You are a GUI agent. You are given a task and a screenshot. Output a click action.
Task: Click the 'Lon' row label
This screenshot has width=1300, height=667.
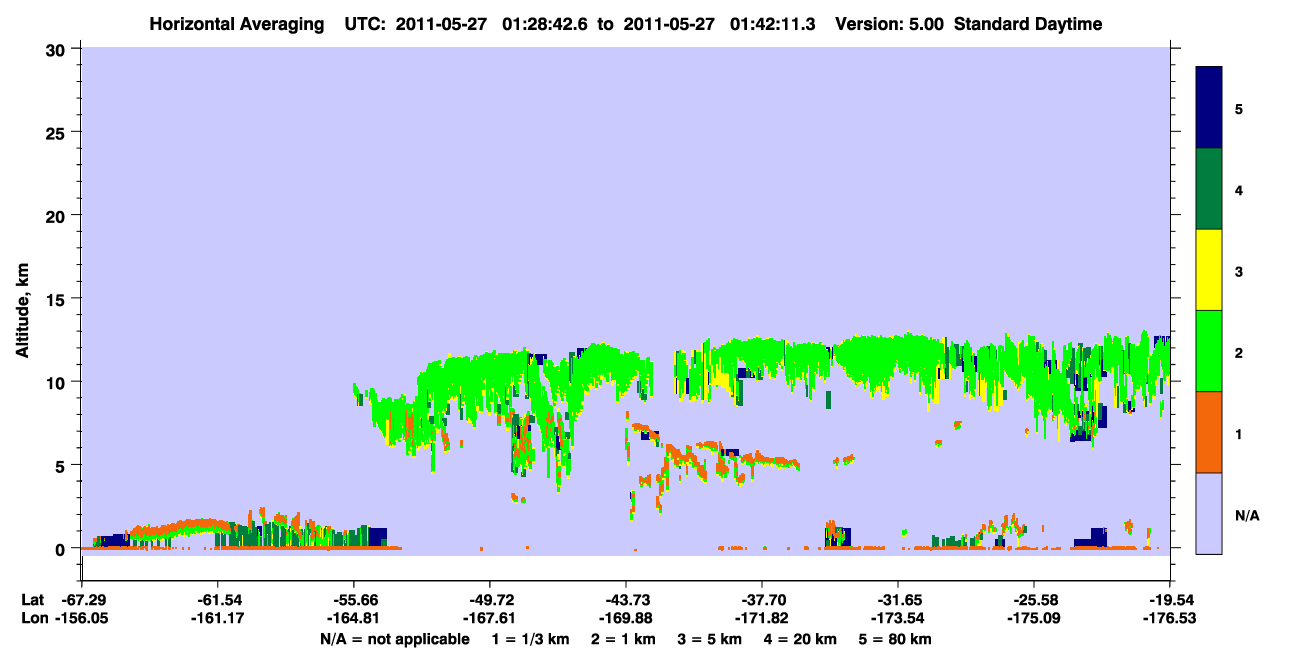pos(33,618)
